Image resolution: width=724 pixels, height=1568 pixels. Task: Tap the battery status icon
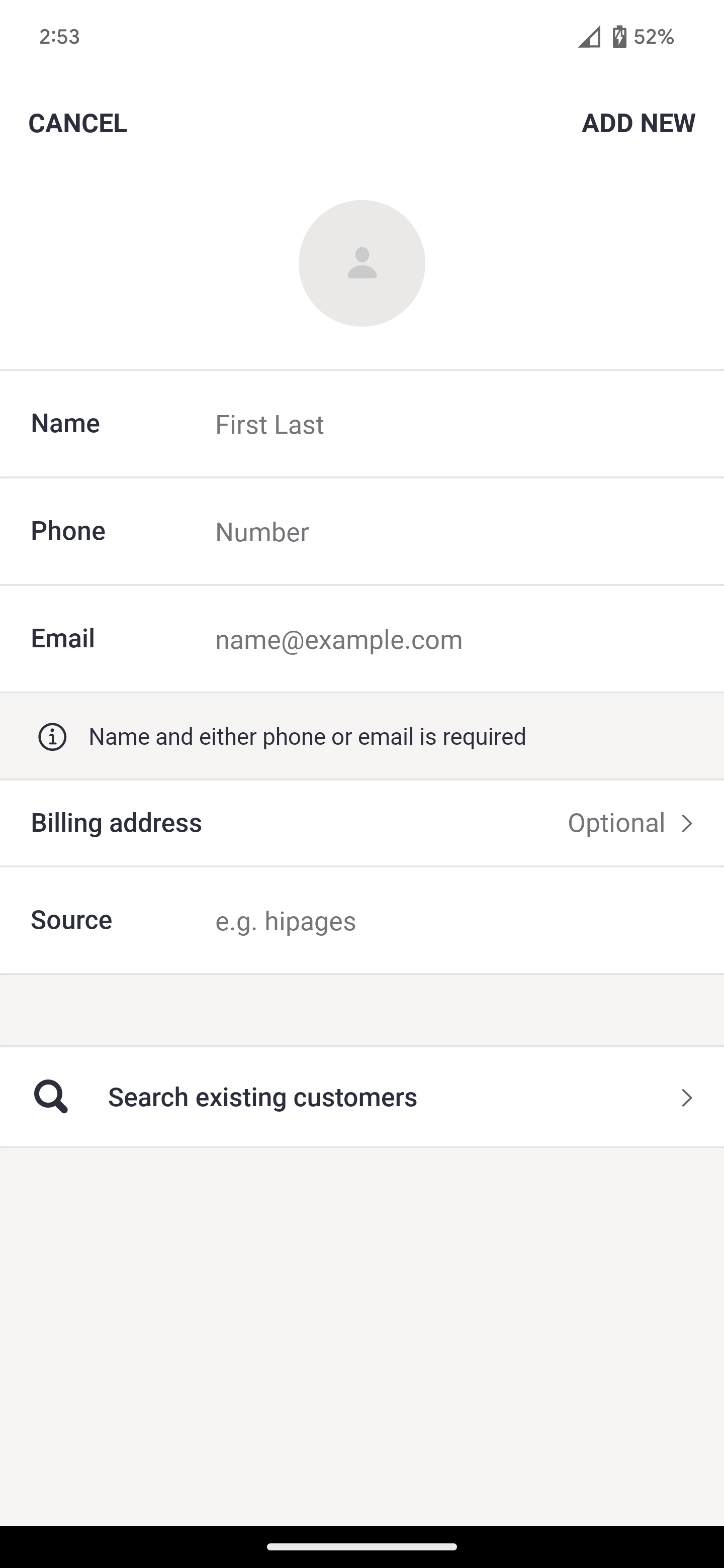619,37
